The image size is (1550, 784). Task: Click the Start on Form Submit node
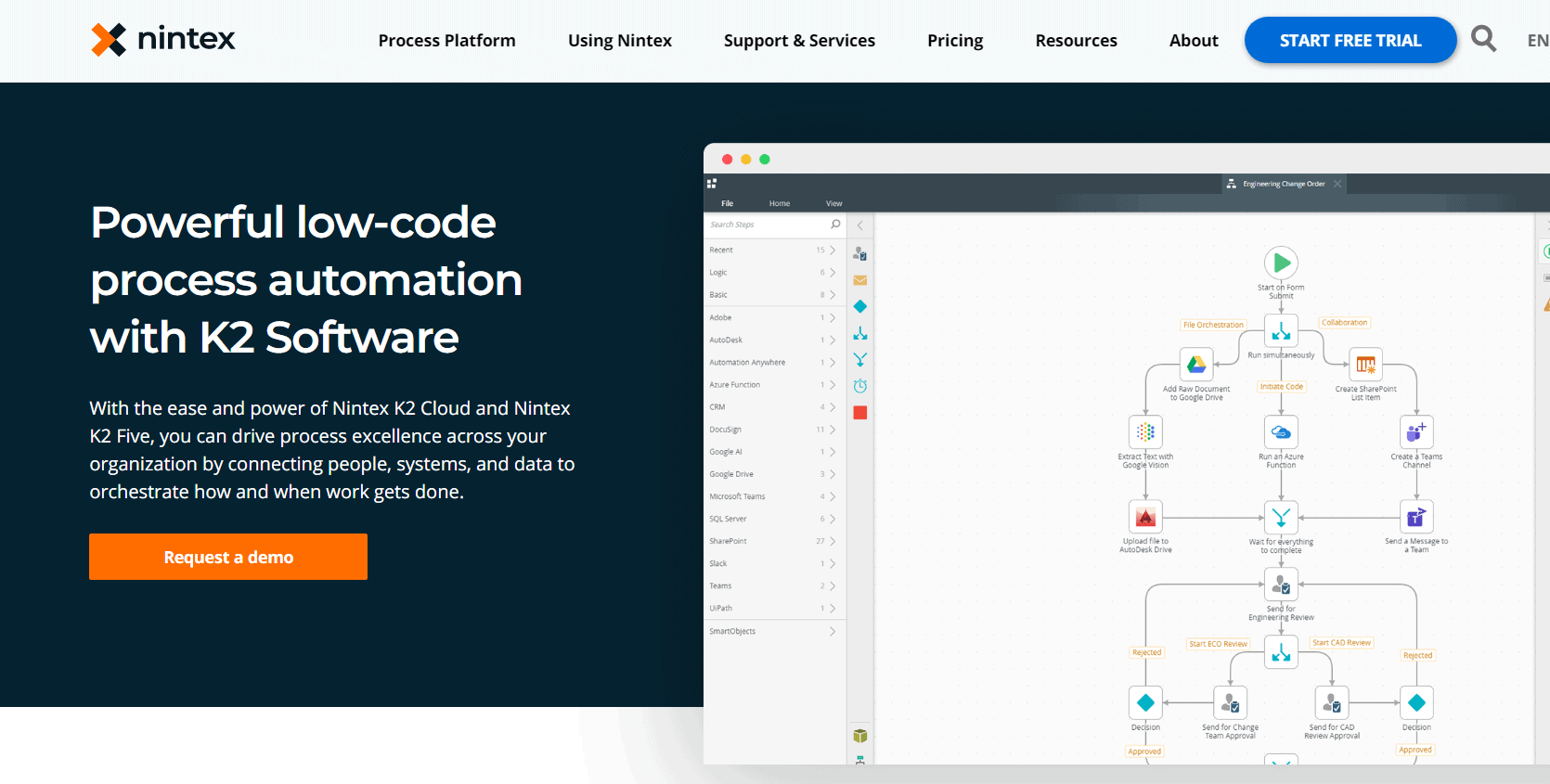[1281, 263]
